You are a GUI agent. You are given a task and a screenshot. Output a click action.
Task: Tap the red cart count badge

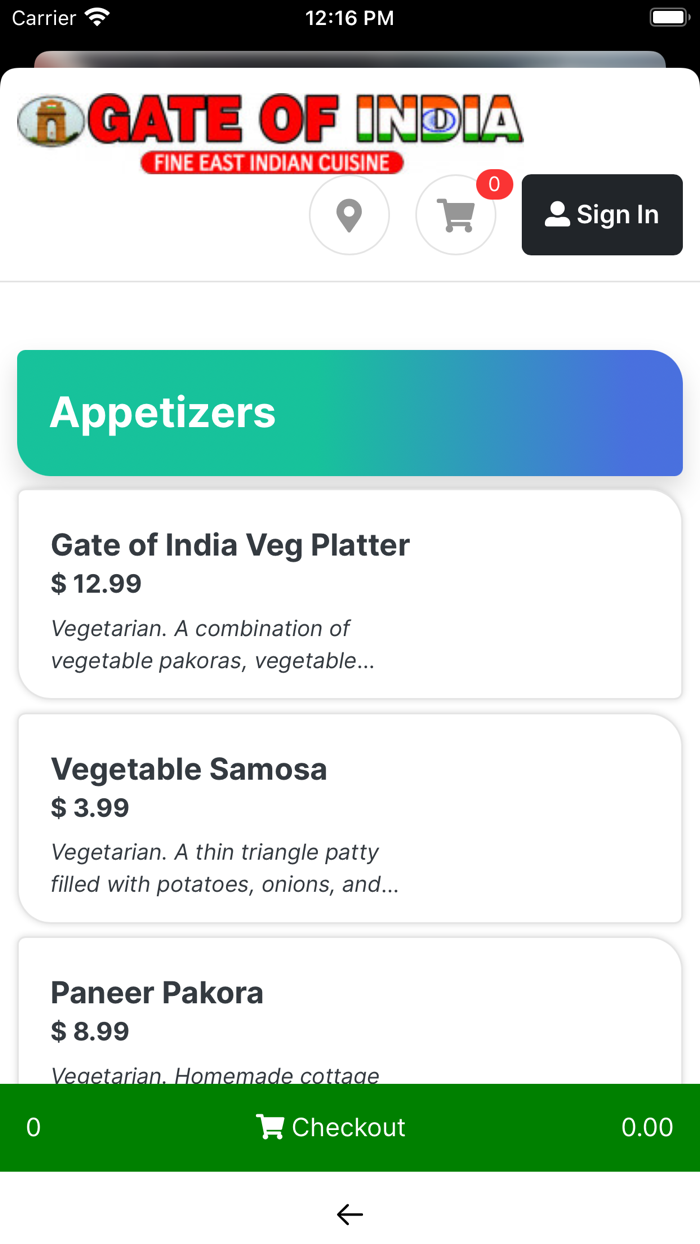494,185
